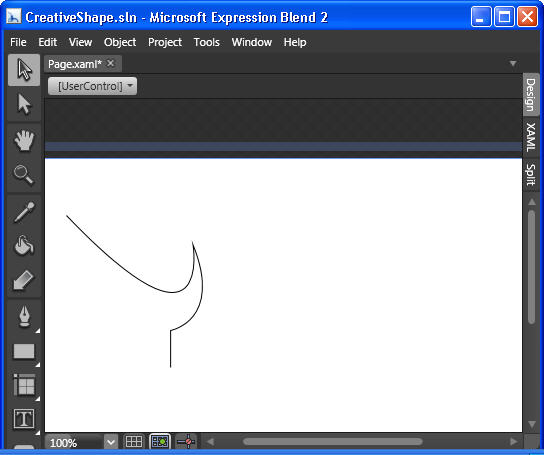Select the Pen tool
This screenshot has height=455, width=544.
click(x=24, y=316)
